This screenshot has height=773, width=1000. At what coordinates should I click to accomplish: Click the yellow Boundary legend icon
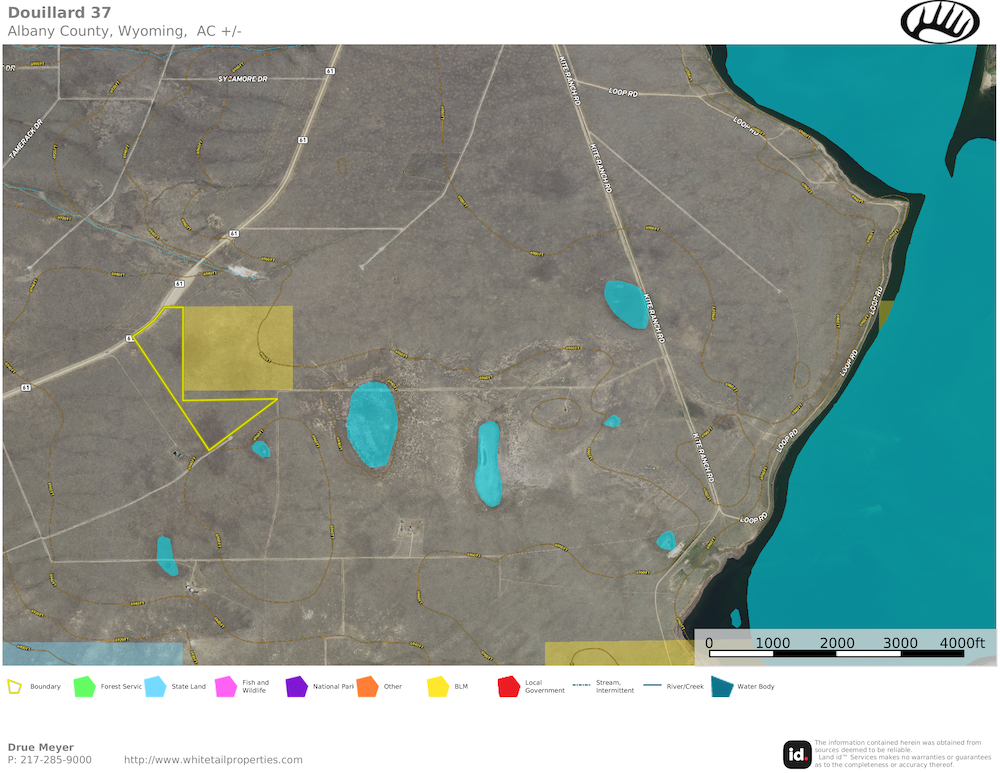coord(15,687)
